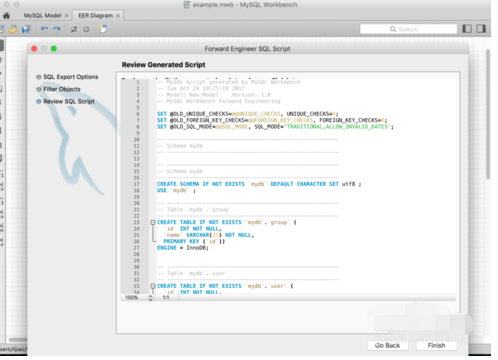Click the SET @OLD_SQL_MODE line

[275, 127]
